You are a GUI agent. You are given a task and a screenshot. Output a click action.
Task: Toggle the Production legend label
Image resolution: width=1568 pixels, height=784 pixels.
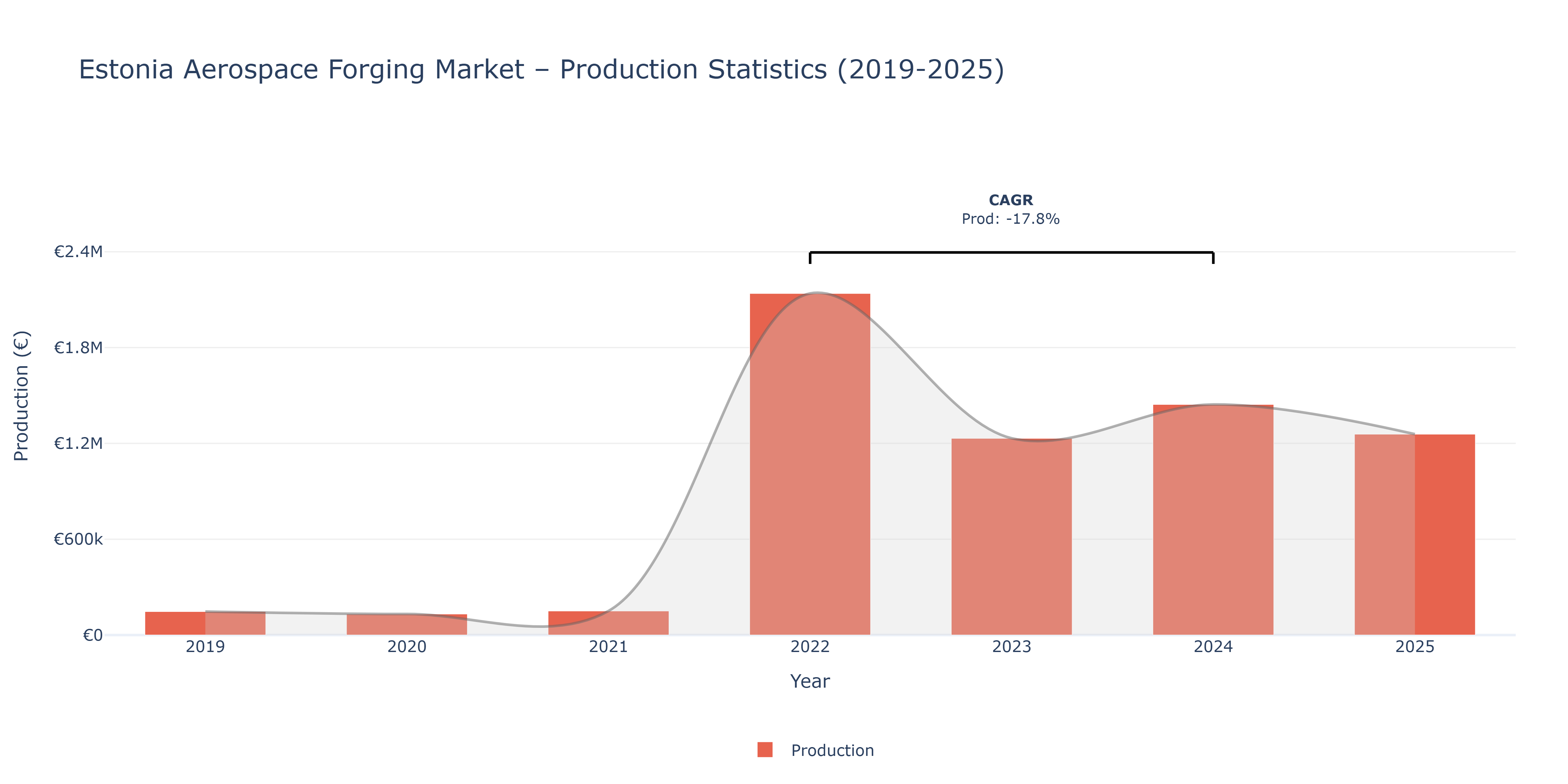832,751
